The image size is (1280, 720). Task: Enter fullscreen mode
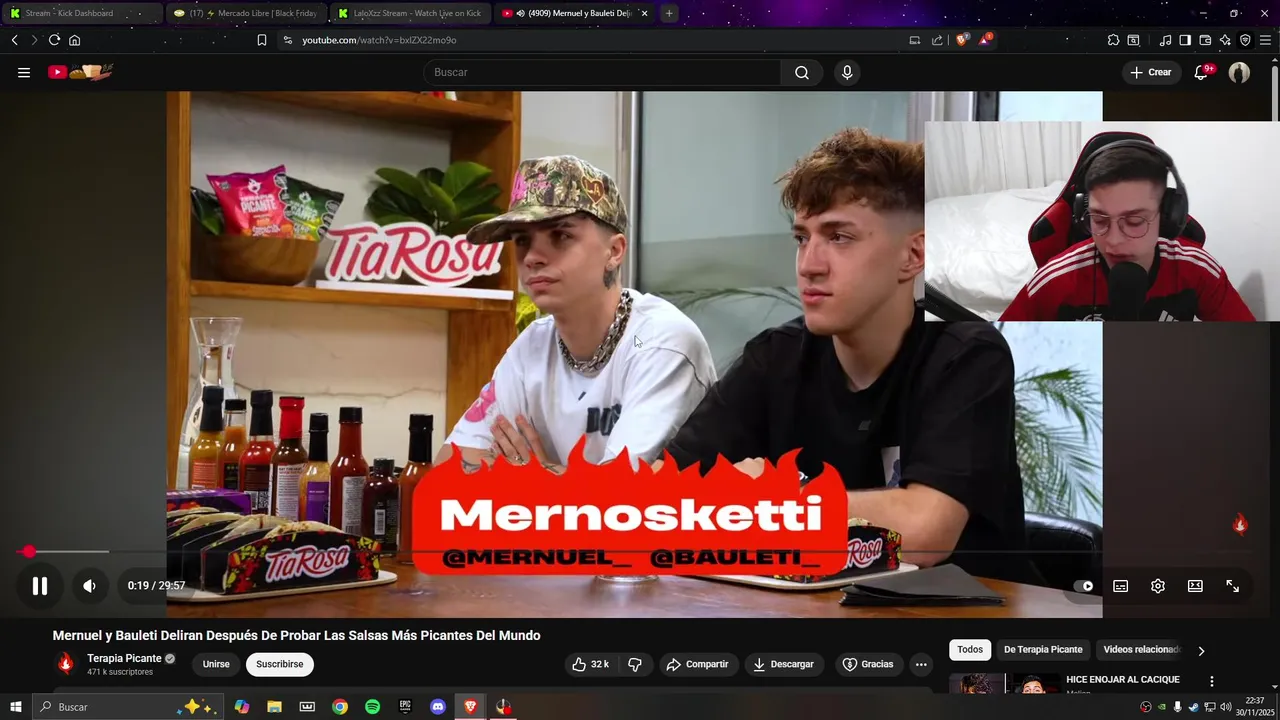[1233, 586]
